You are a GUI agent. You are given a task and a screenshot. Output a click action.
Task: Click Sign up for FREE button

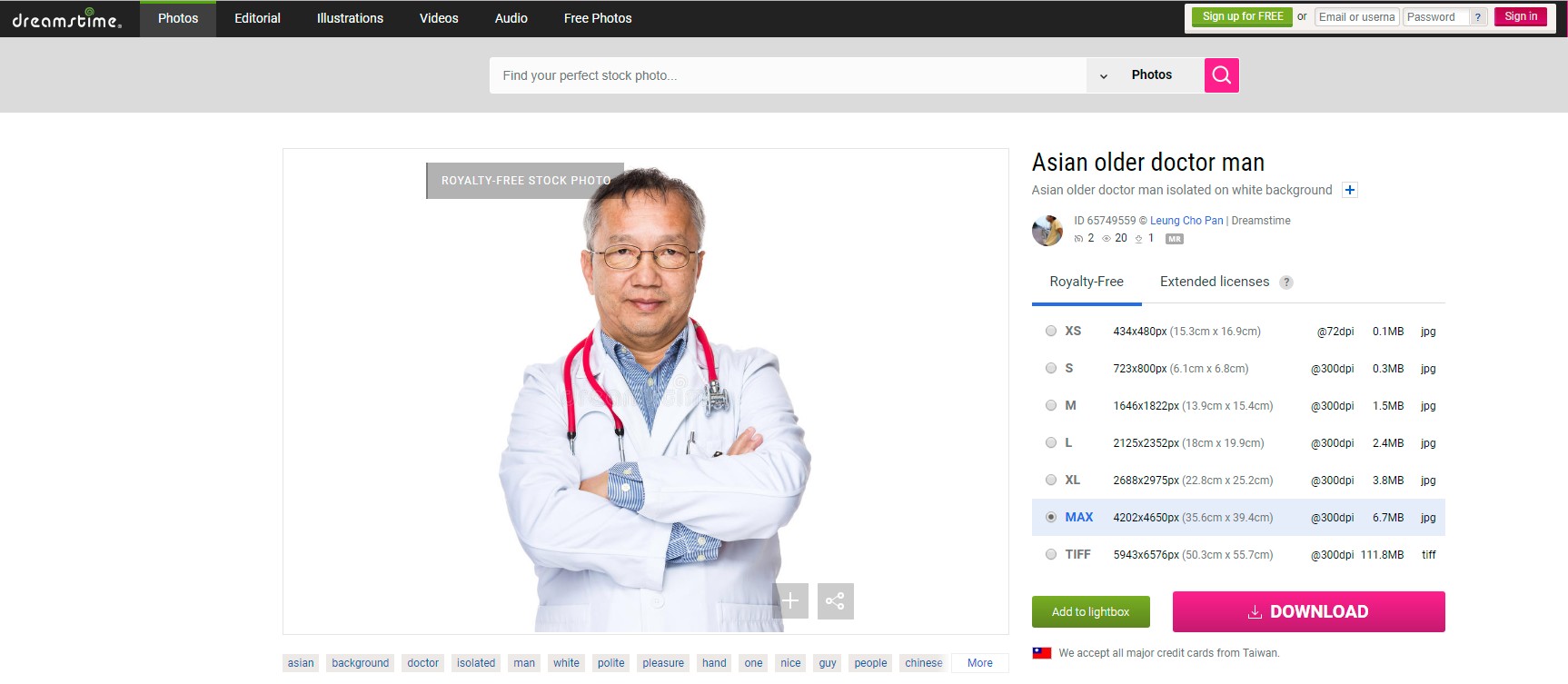pyautogui.click(x=1242, y=17)
